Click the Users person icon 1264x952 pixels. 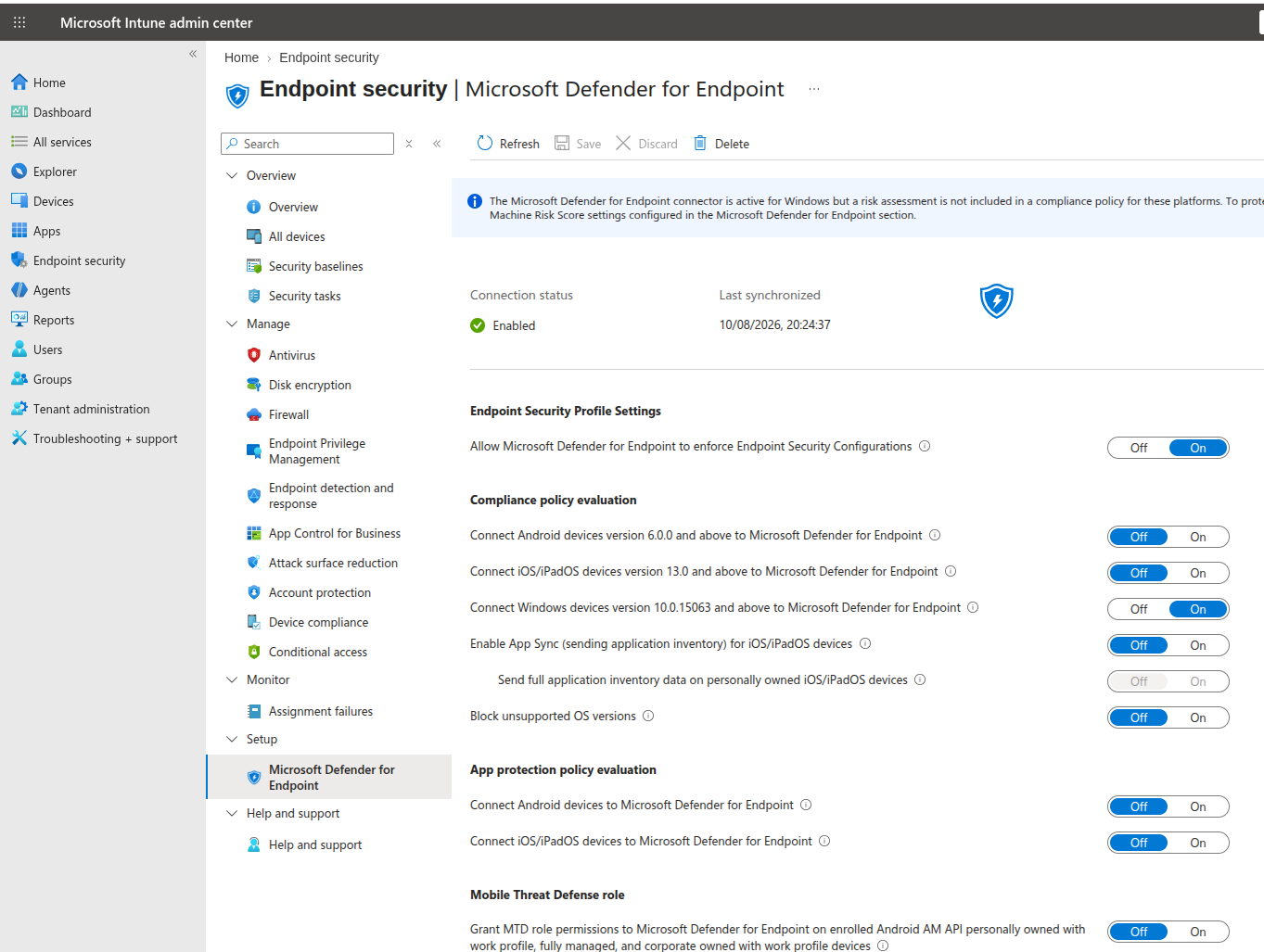[x=19, y=349]
